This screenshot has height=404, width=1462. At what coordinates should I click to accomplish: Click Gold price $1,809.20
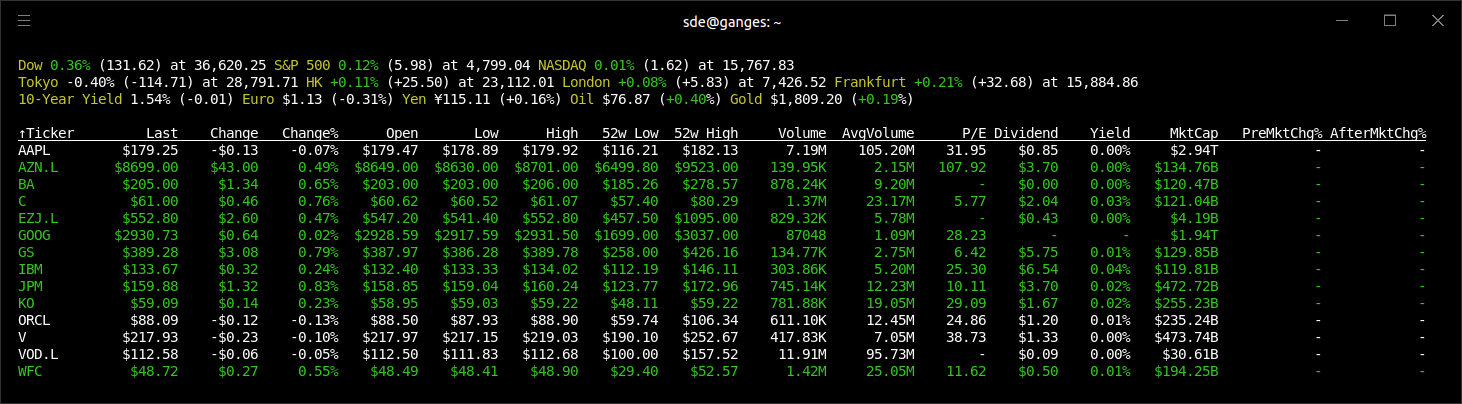coord(806,99)
